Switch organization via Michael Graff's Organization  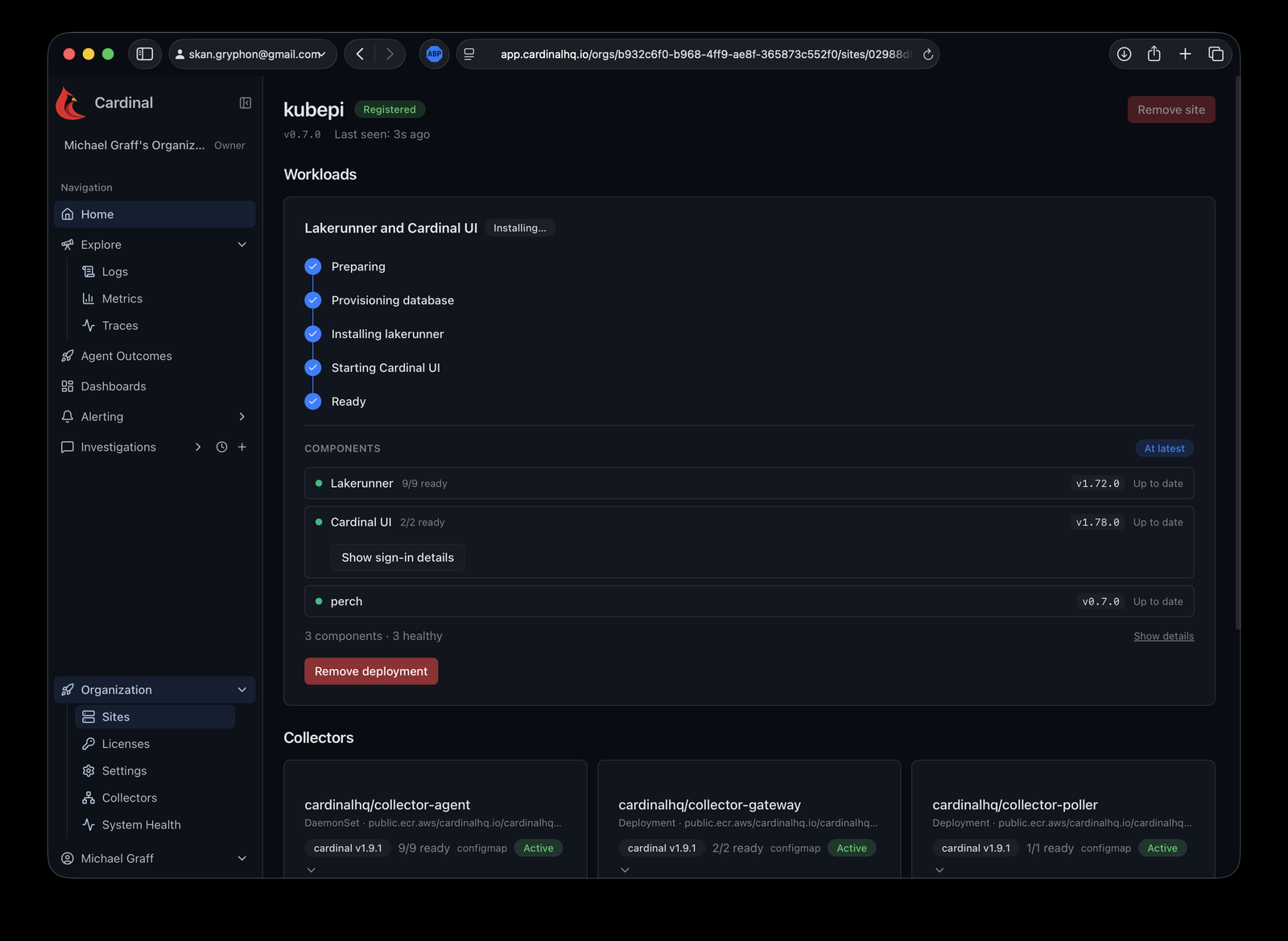point(155,146)
